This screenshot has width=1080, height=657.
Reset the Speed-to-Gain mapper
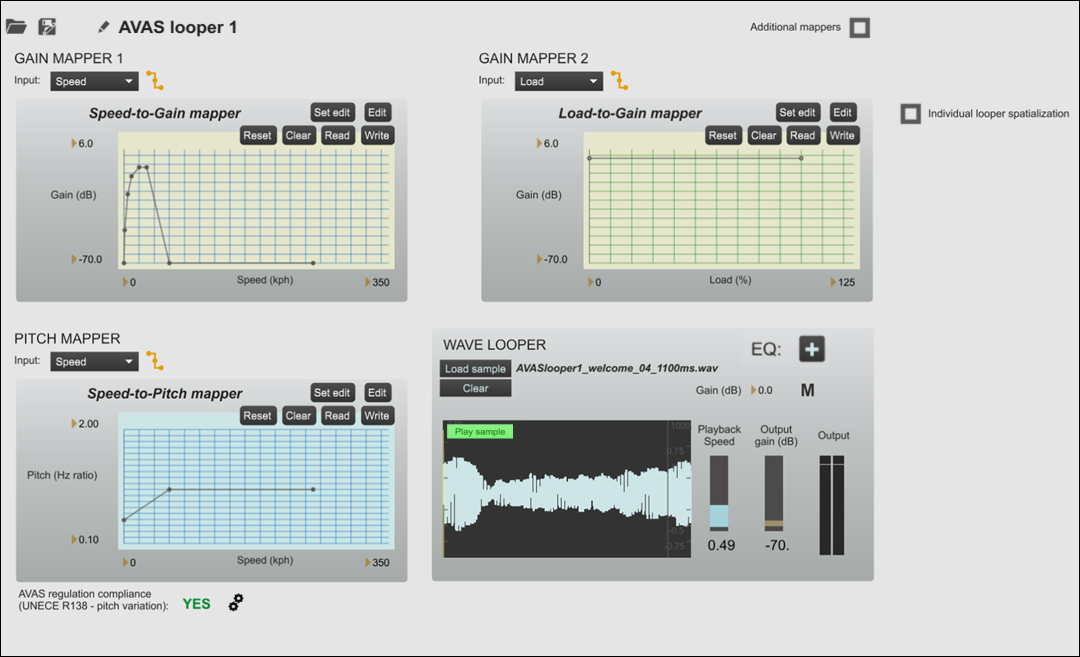coord(257,136)
